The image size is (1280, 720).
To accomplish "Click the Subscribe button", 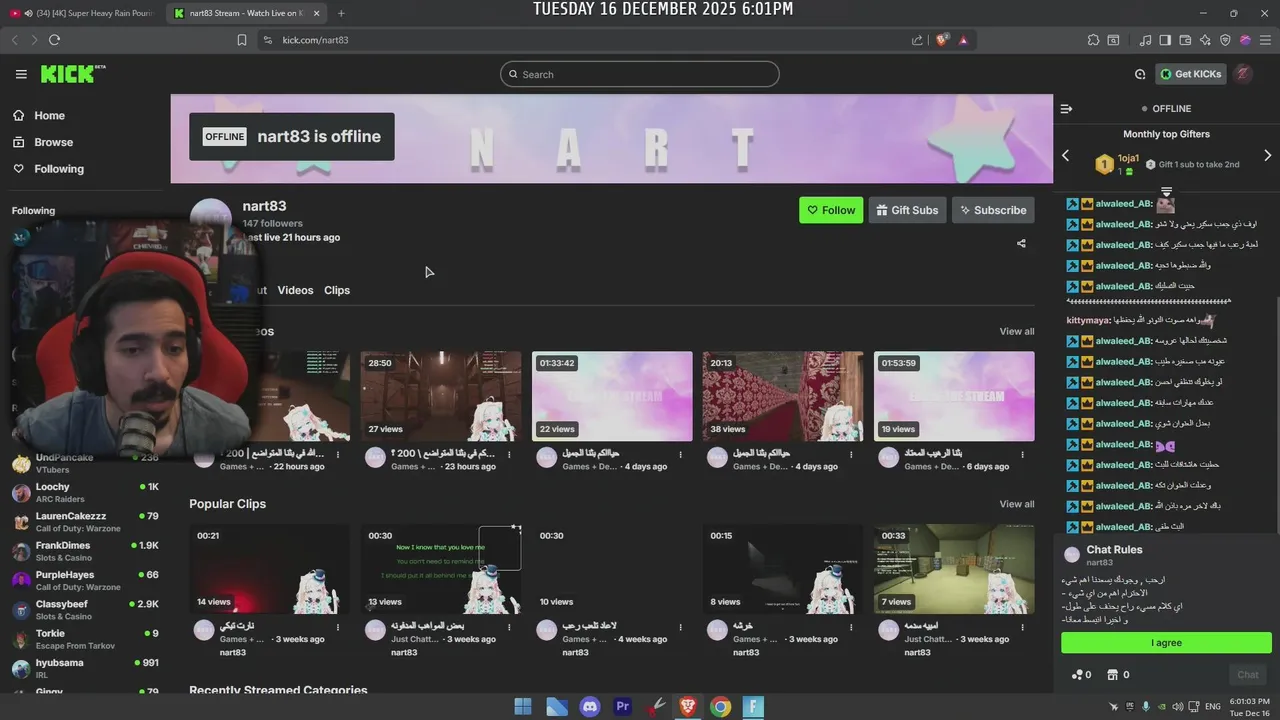I will pyautogui.click(x=993, y=210).
